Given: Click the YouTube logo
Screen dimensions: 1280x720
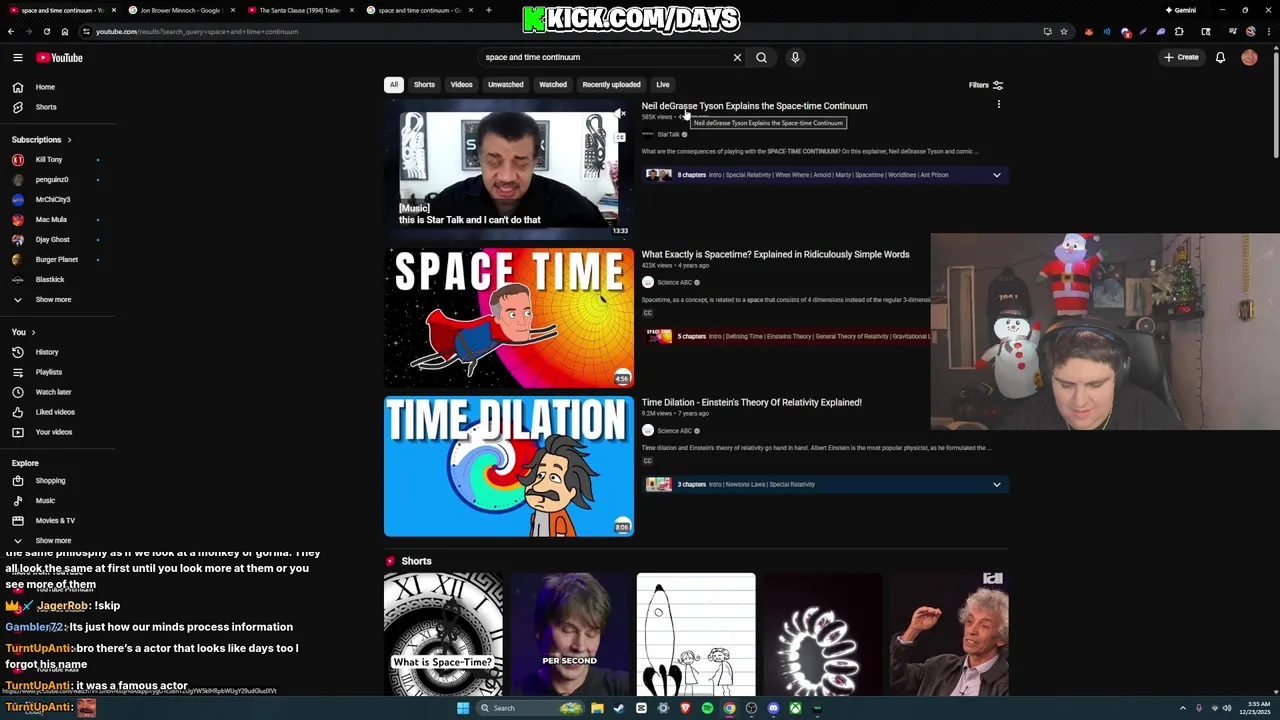Looking at the screenshot, I should [59, 58].
